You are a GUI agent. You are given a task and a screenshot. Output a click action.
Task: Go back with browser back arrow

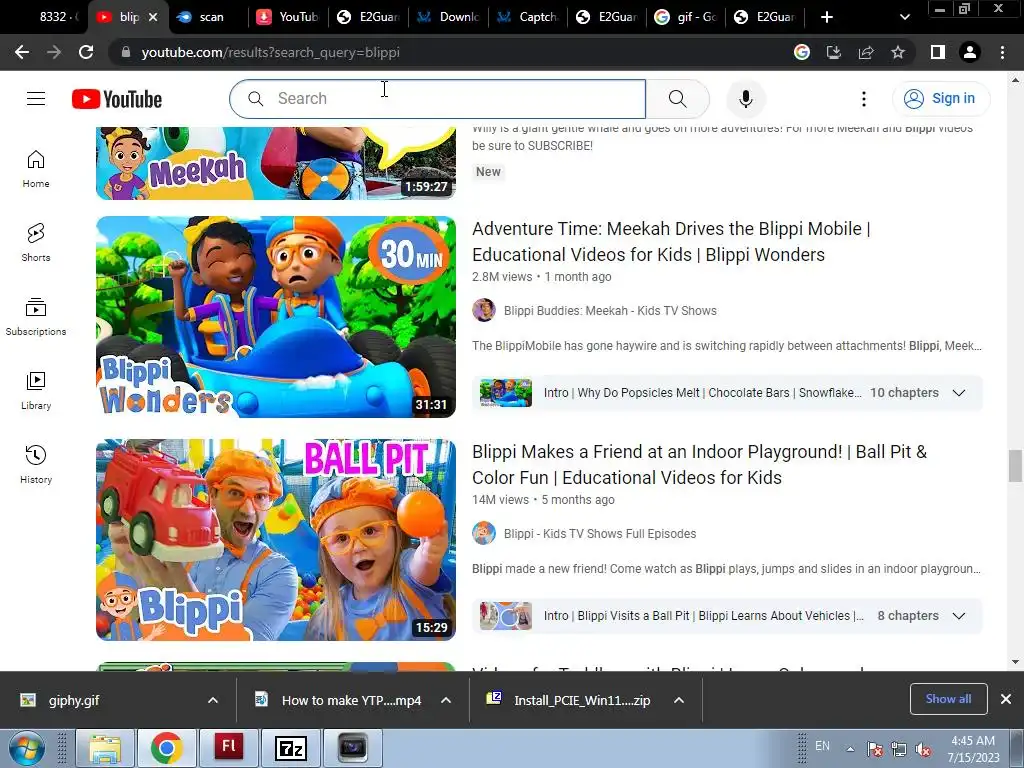[x=22, y=52]
